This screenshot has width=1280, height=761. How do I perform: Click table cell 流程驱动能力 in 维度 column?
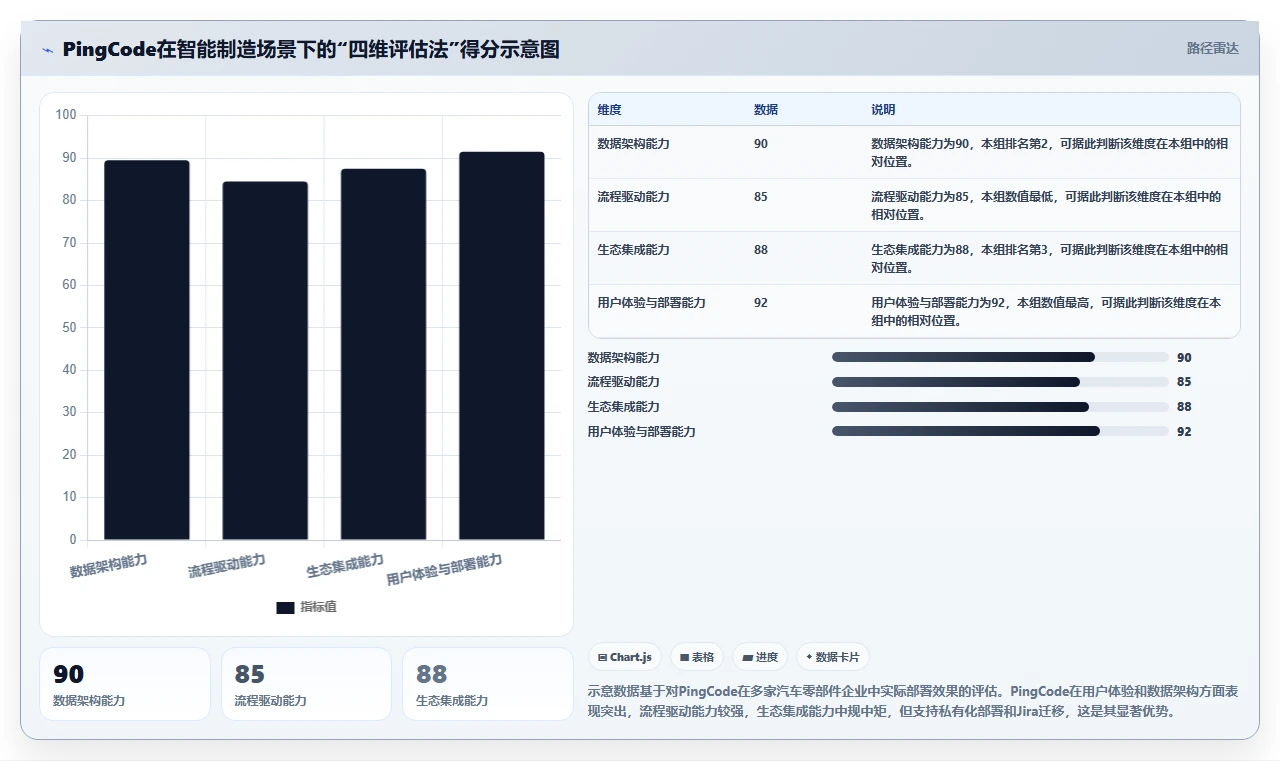pyautogui.click(x=633, y=197)
